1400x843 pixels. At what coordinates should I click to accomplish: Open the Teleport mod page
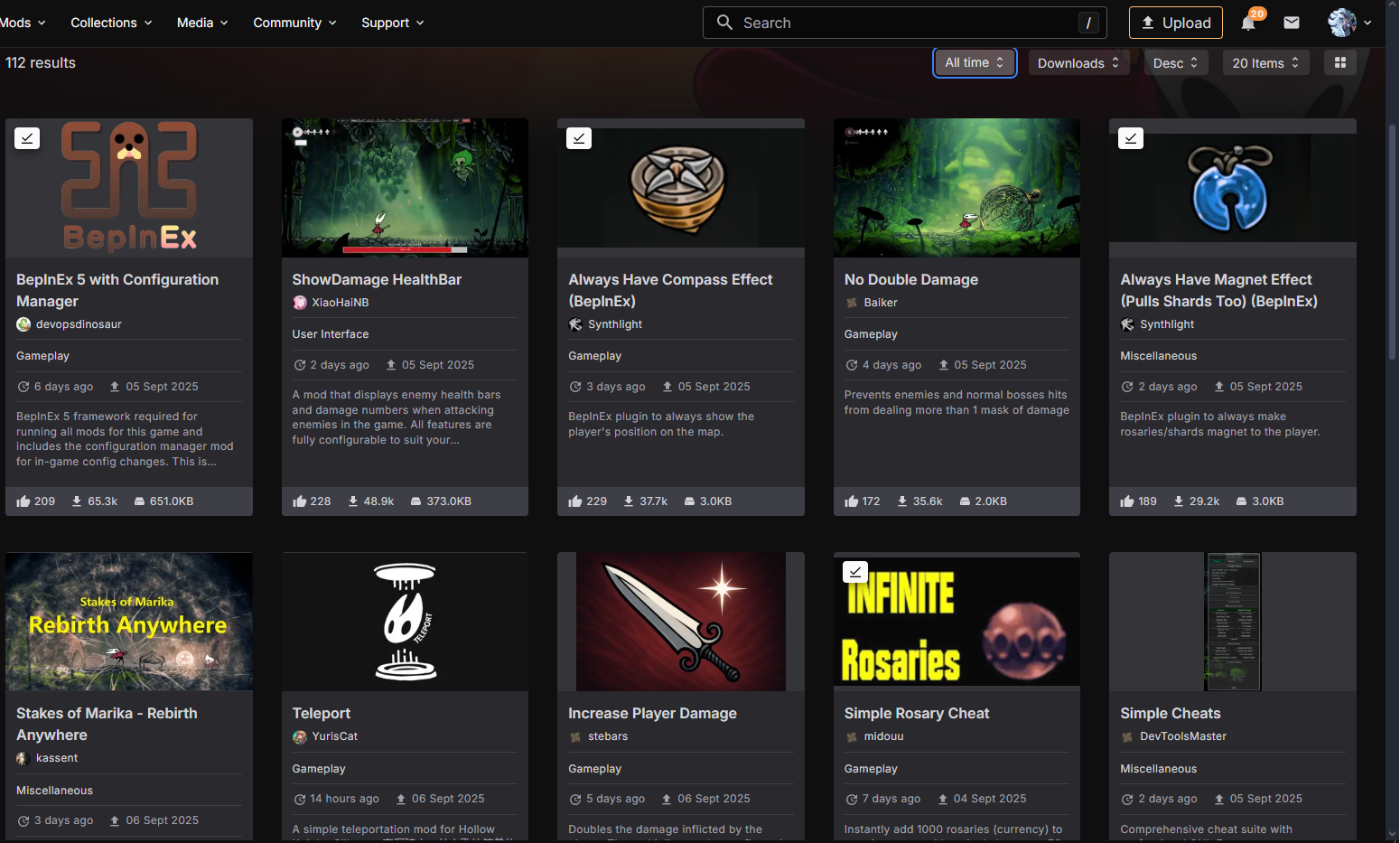pyautogui.click(x=322, y=714)
